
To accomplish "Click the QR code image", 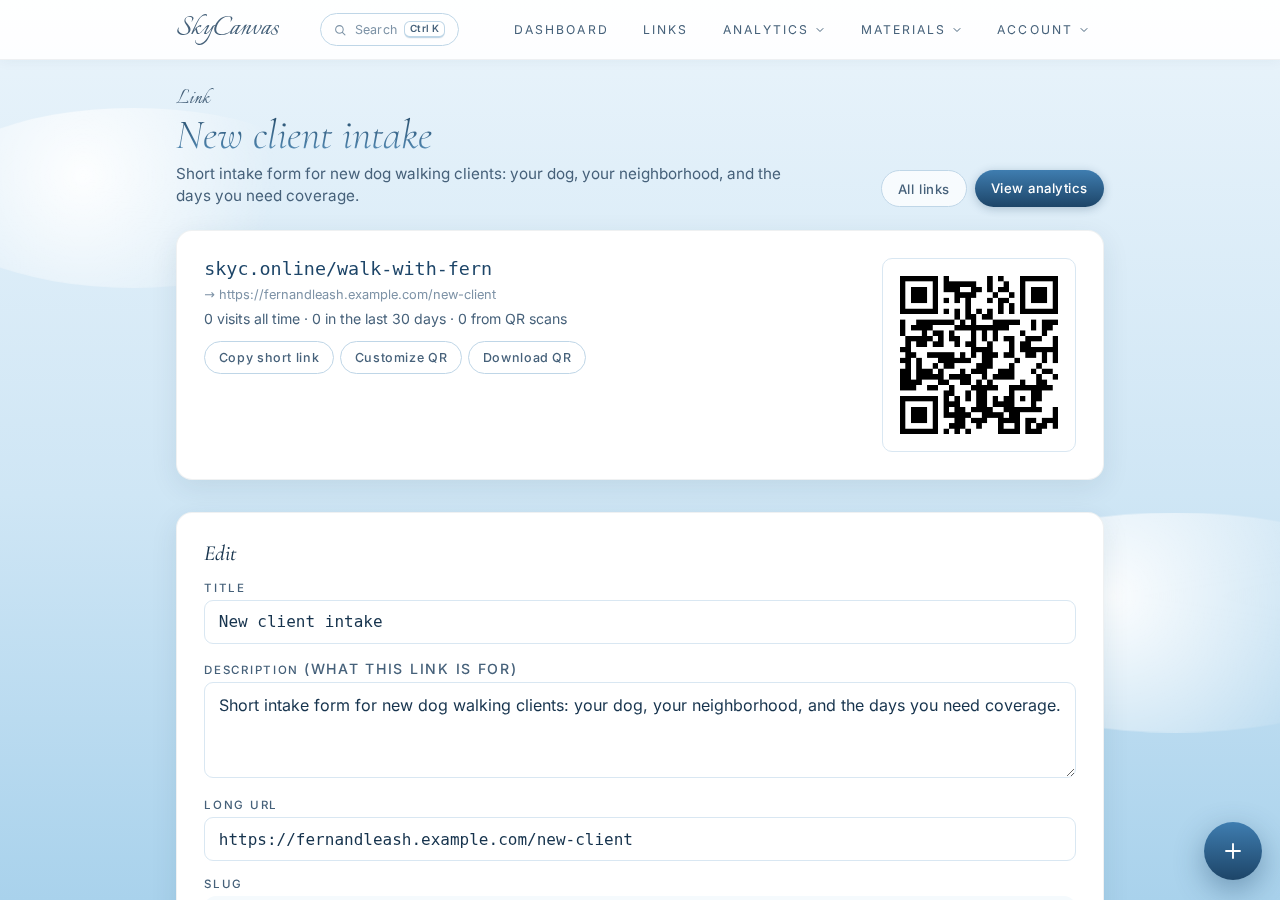I will click(979, 355).
